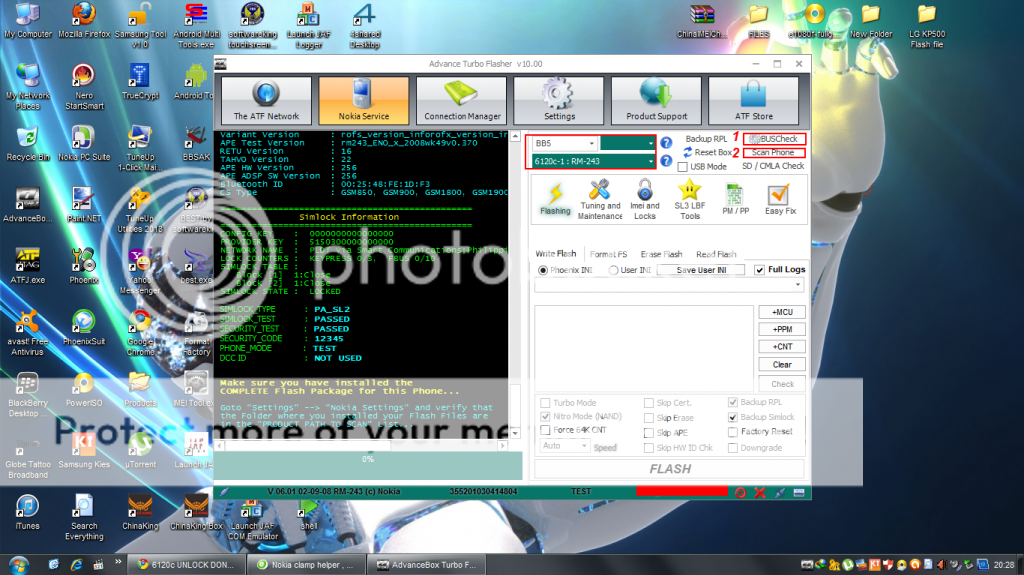
Task: Click the +MCU button
Action: tap(782, 312)
